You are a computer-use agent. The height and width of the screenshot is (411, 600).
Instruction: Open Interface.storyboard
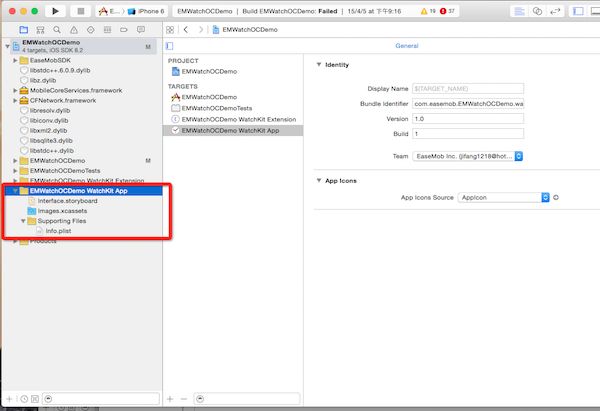click(x=67, y=201)
